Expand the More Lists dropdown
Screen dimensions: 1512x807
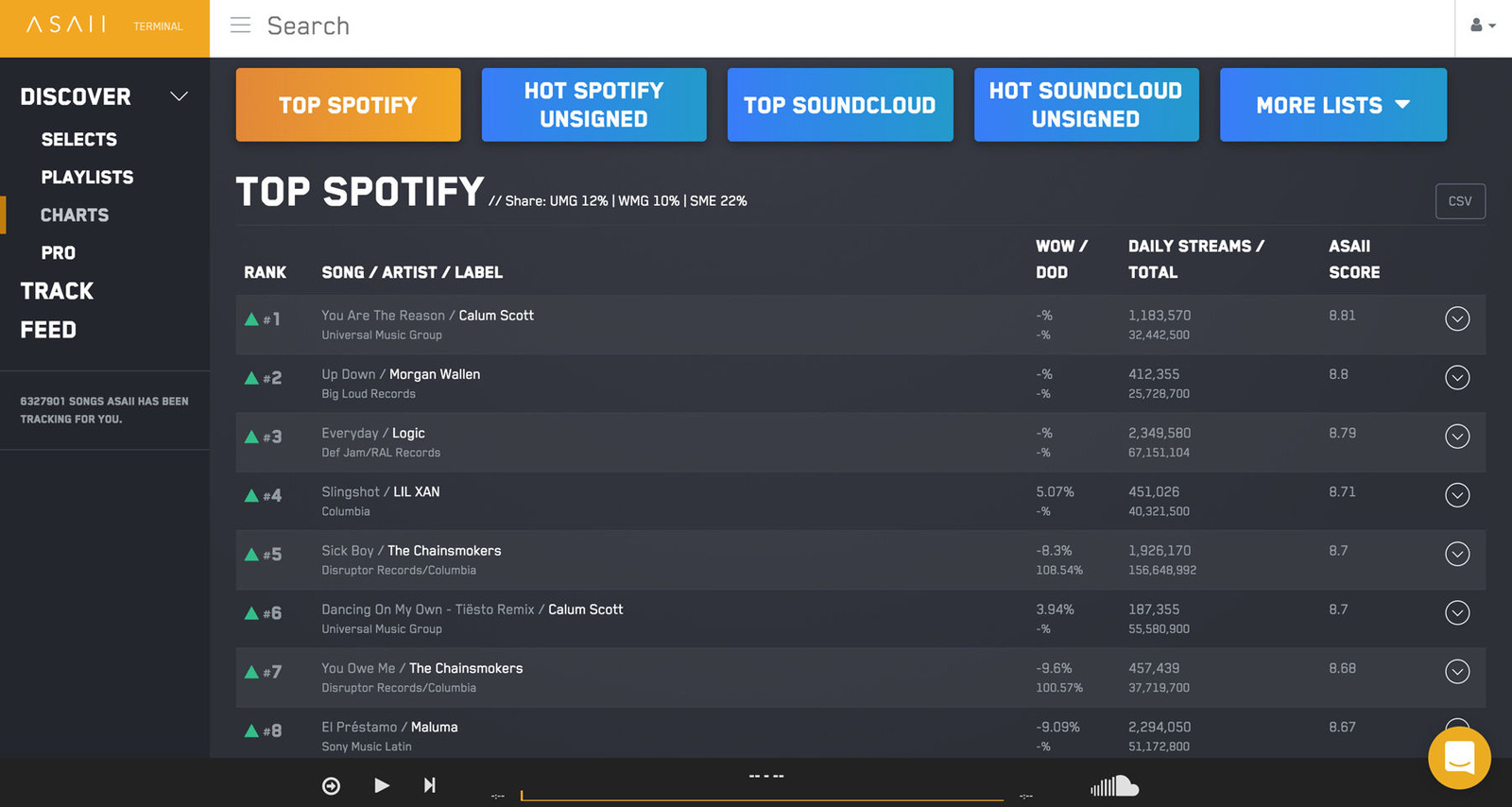click(x=1332, y=105)
